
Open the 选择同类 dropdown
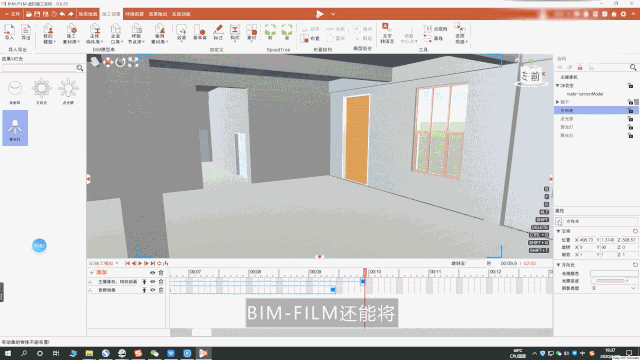[460, 33]
